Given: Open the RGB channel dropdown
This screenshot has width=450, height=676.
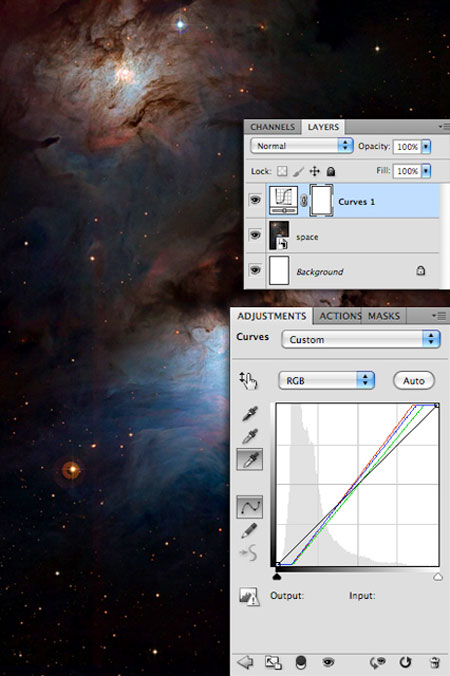Looking at the screenshot, I should tap(326, 380).
